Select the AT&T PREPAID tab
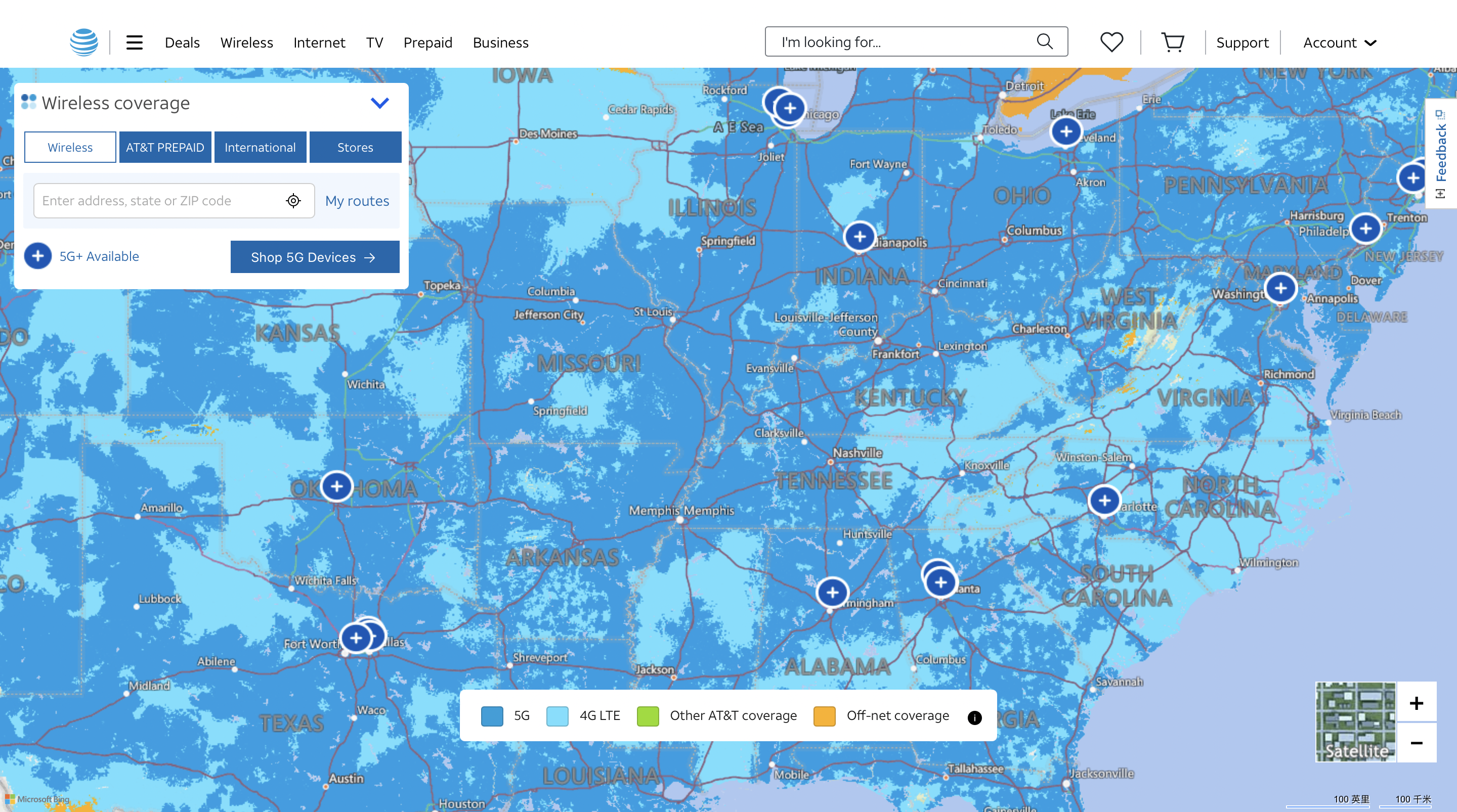The width and height of the screenshot is (1457, 812). [x=165, y=148]
